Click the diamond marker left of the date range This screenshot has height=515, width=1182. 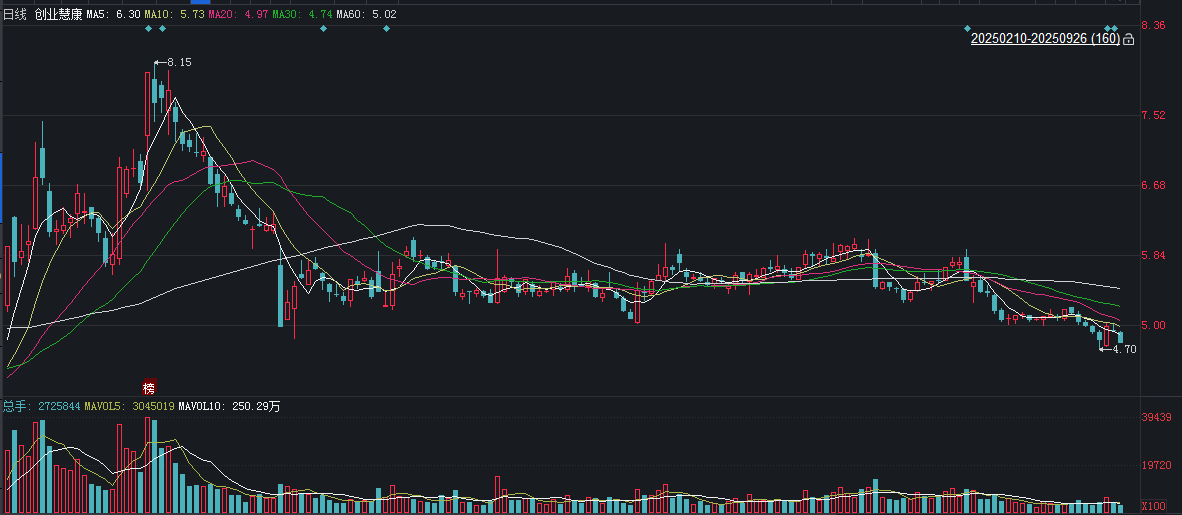point(967,29)
